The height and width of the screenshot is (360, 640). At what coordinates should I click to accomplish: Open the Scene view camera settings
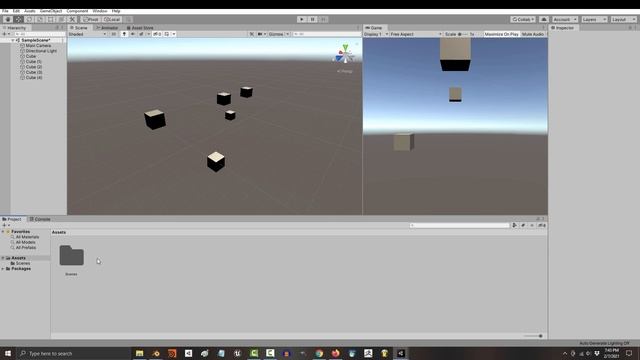261,34
